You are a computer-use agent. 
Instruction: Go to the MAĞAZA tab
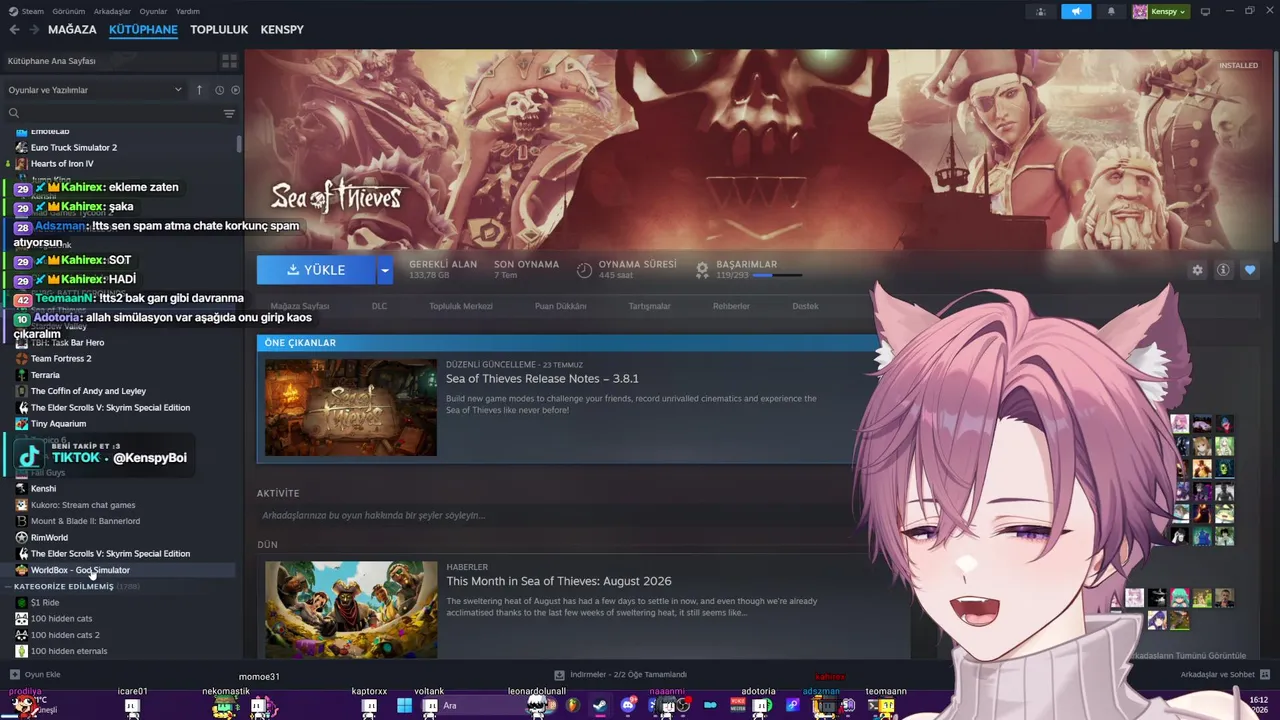[x=72, y=30]
